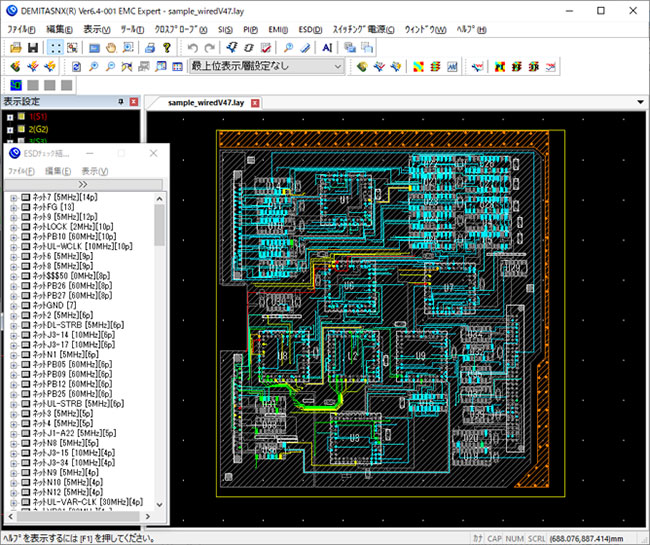Screen dimensions: 650x545
Task: Pin the 表示設定 panel with pushpin icon
Action: click(121, 102)
